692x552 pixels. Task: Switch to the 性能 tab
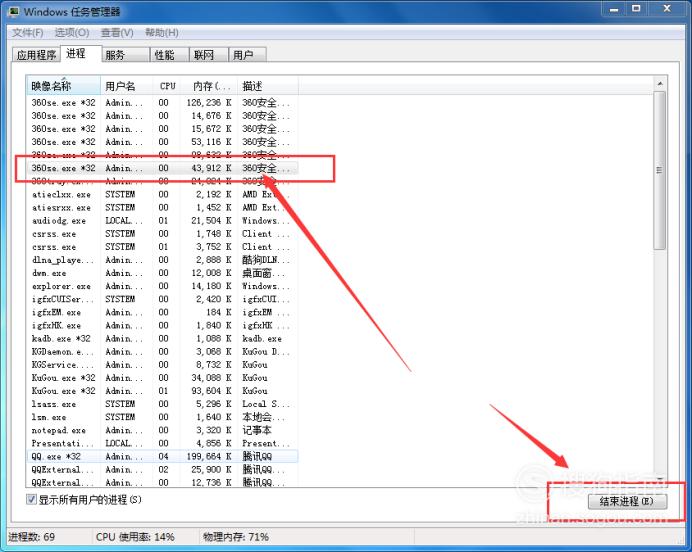(x=169, y=55)
